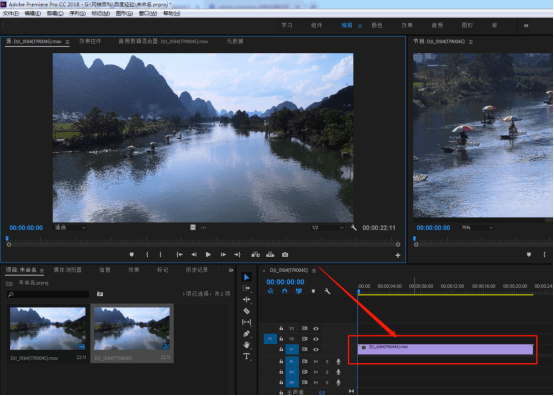
Task: Click Go to In in Source monitor
Action: (x=179, y=254)
